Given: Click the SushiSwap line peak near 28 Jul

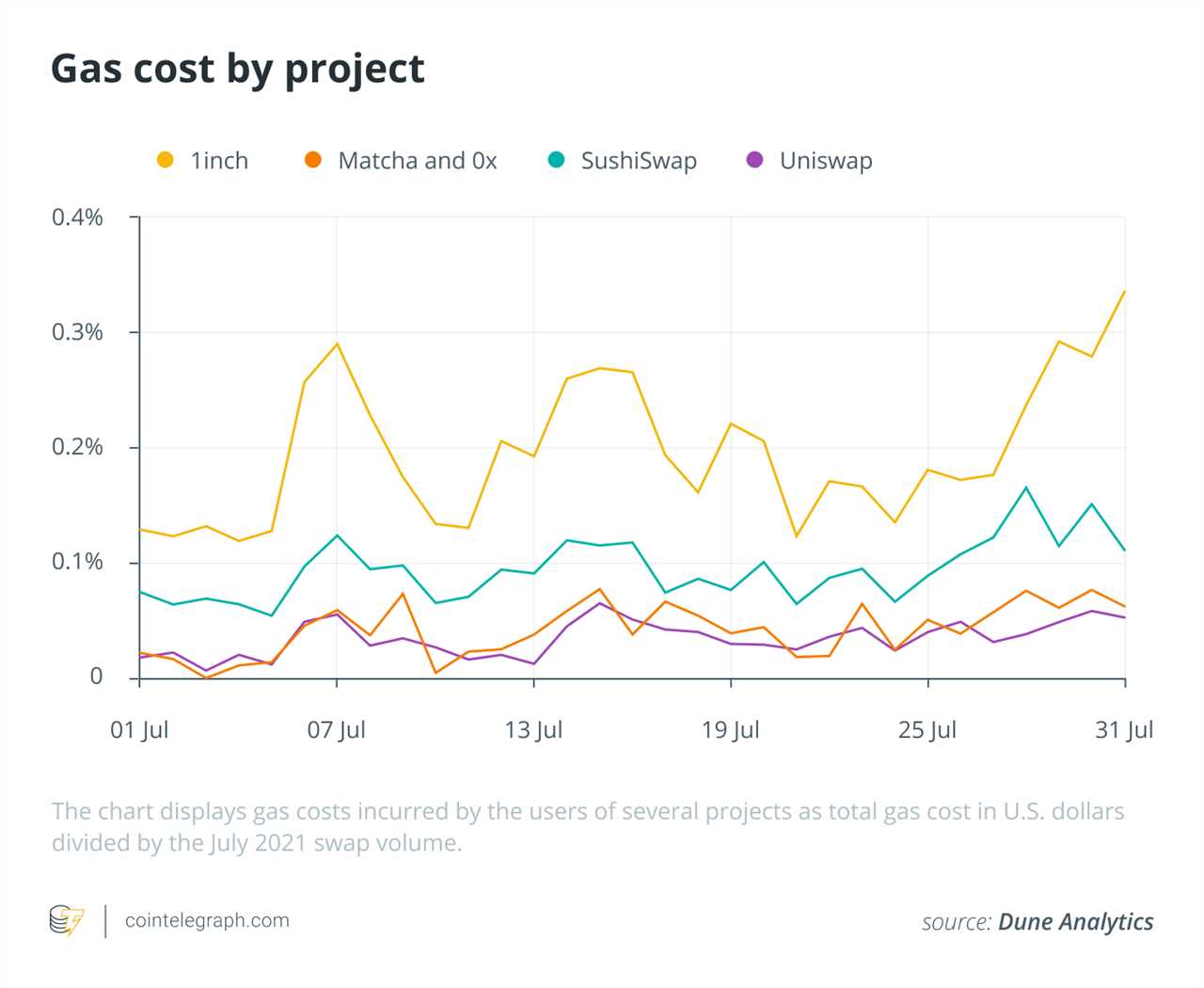Looking at the screenshot, I should click(x=1026, y=487).
